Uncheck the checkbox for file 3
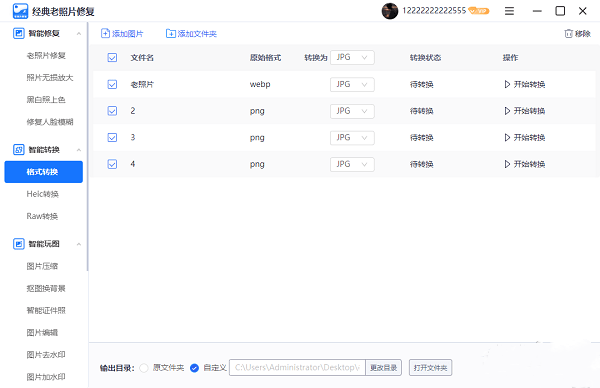600x388 pixels. [112, 137]
